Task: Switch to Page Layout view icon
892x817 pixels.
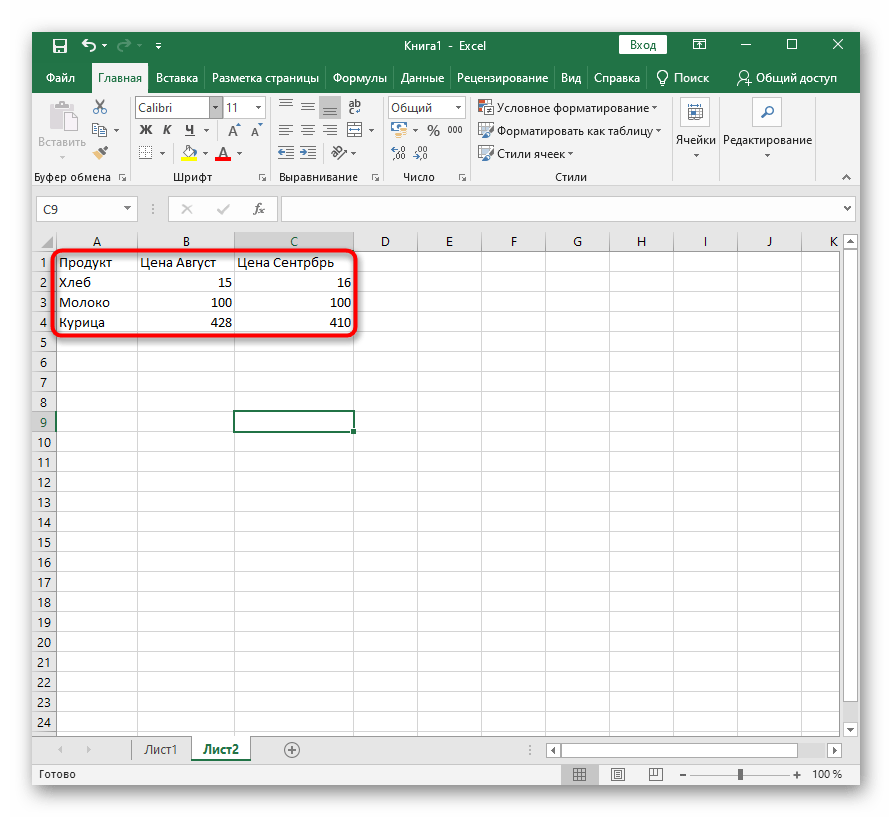Action: pyautogui.click(x=618, y=774)
